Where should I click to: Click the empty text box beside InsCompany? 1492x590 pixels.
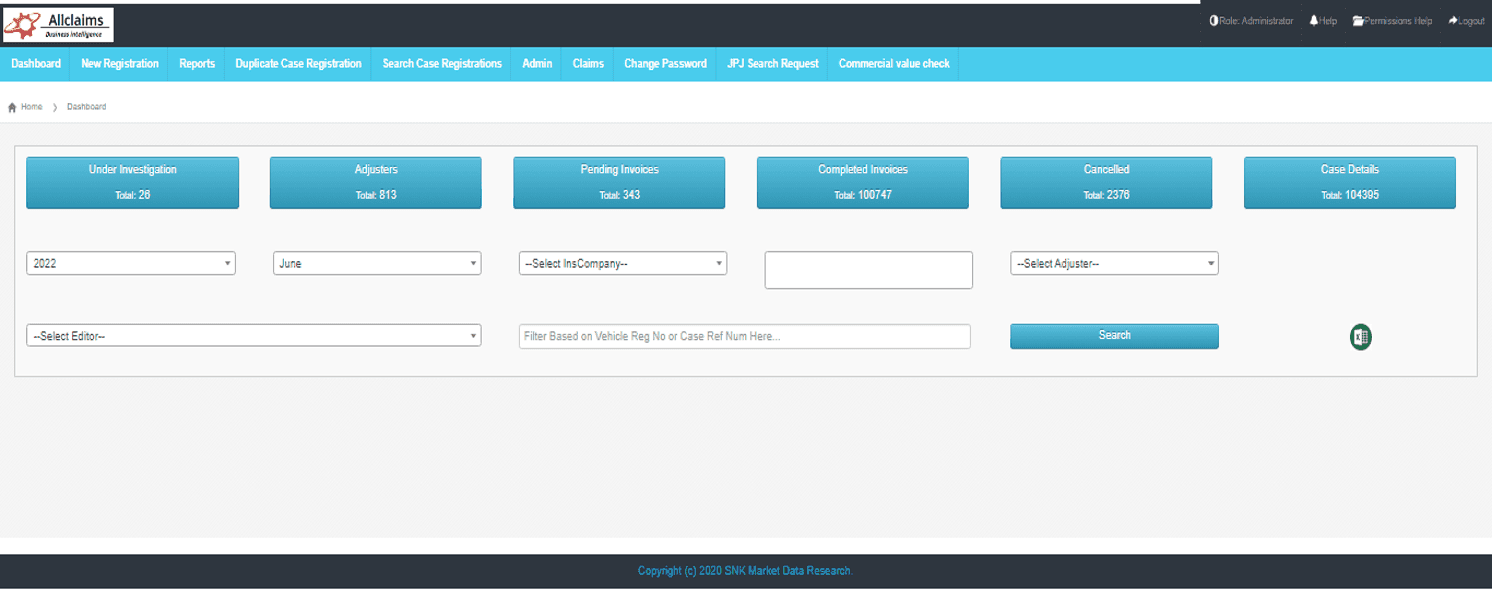868,270
